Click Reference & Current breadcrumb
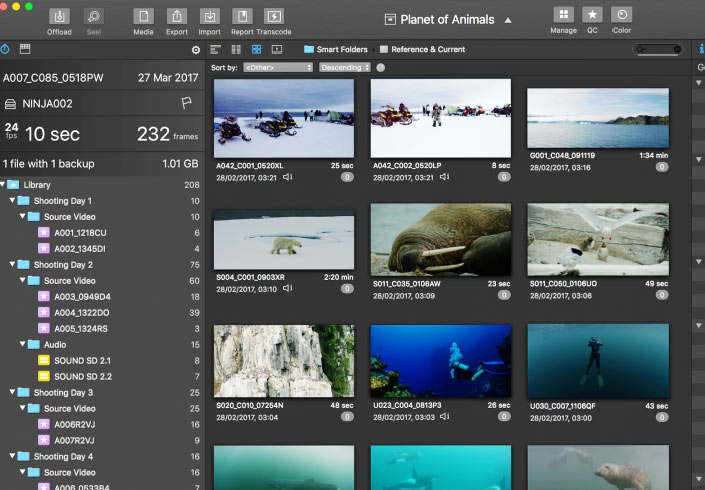This screenshot has width=705, height=490. pyautogui.click(x=423, y=49)
